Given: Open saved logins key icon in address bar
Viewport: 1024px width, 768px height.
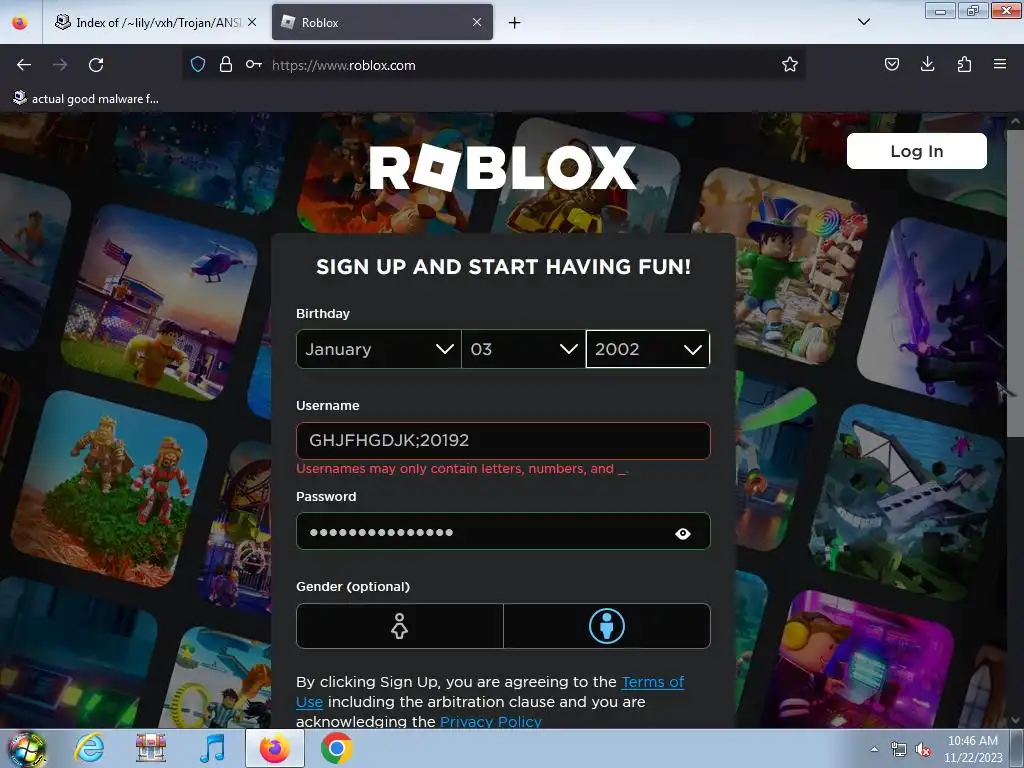Looking at the screenshot, I should 254,65.
